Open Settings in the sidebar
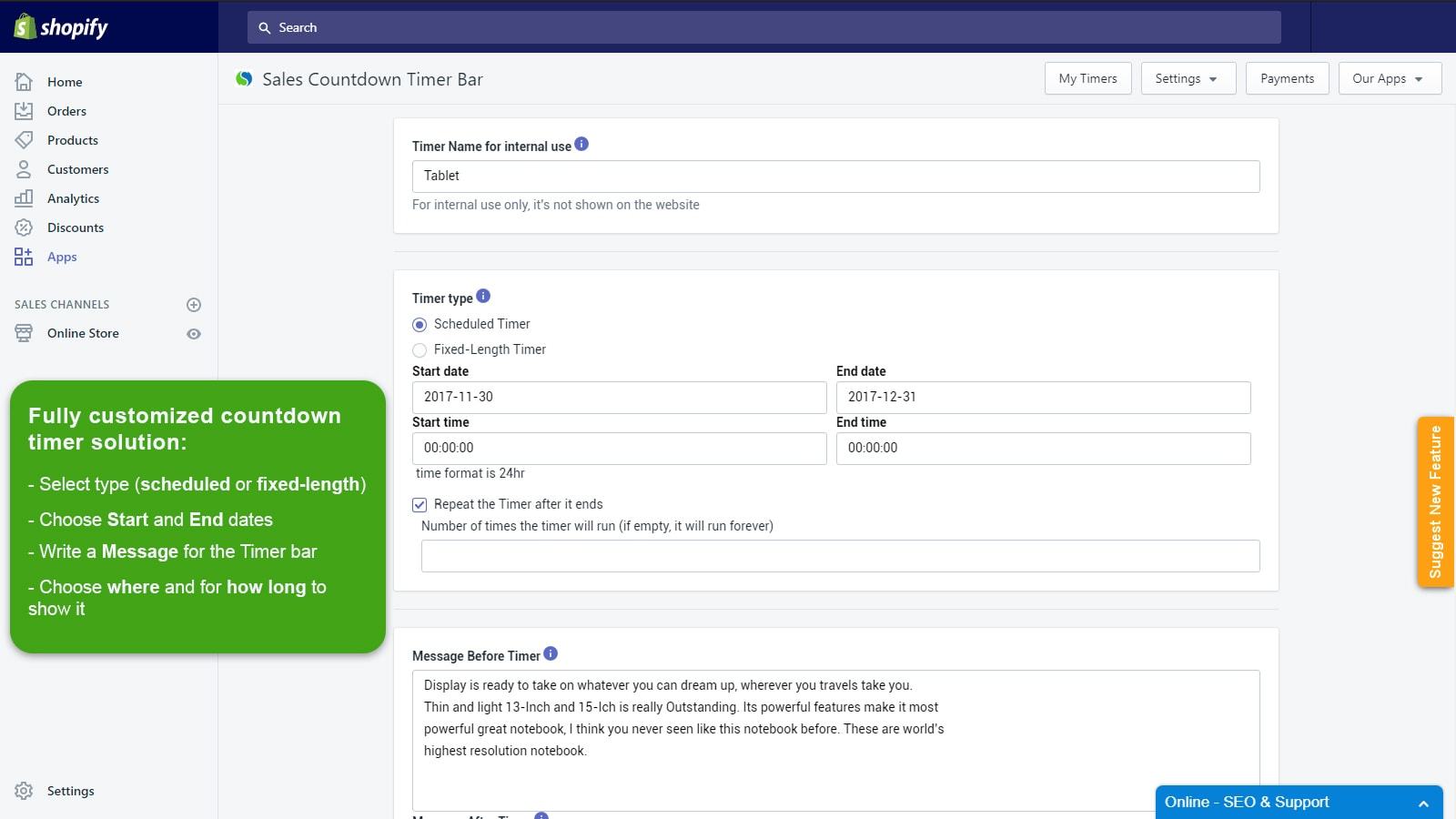This screenshot has height=819, width=1456. [x=70, y=791]
